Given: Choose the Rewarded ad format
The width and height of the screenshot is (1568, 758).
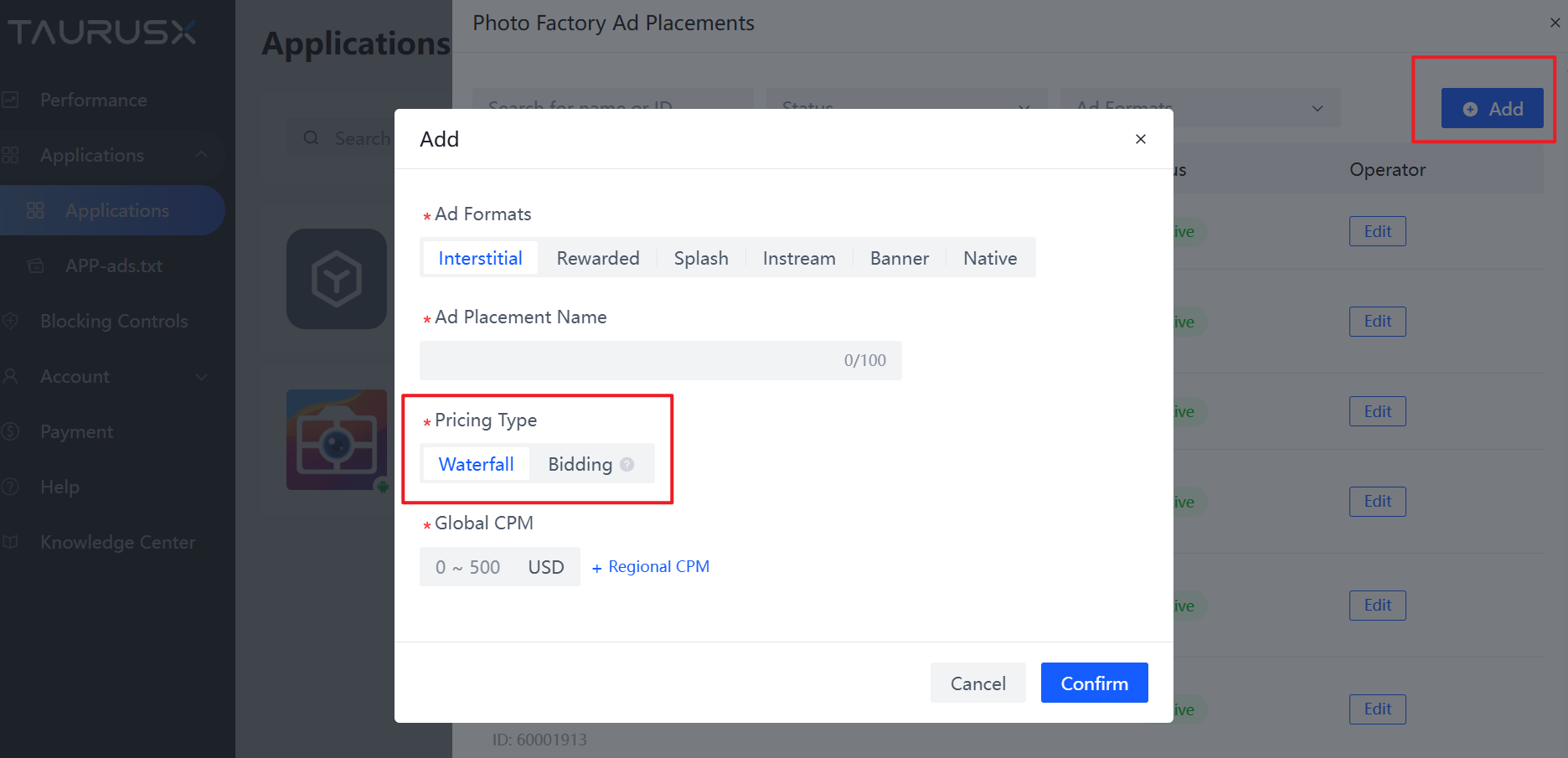Looking at the screenshot, I should point(597,258).
